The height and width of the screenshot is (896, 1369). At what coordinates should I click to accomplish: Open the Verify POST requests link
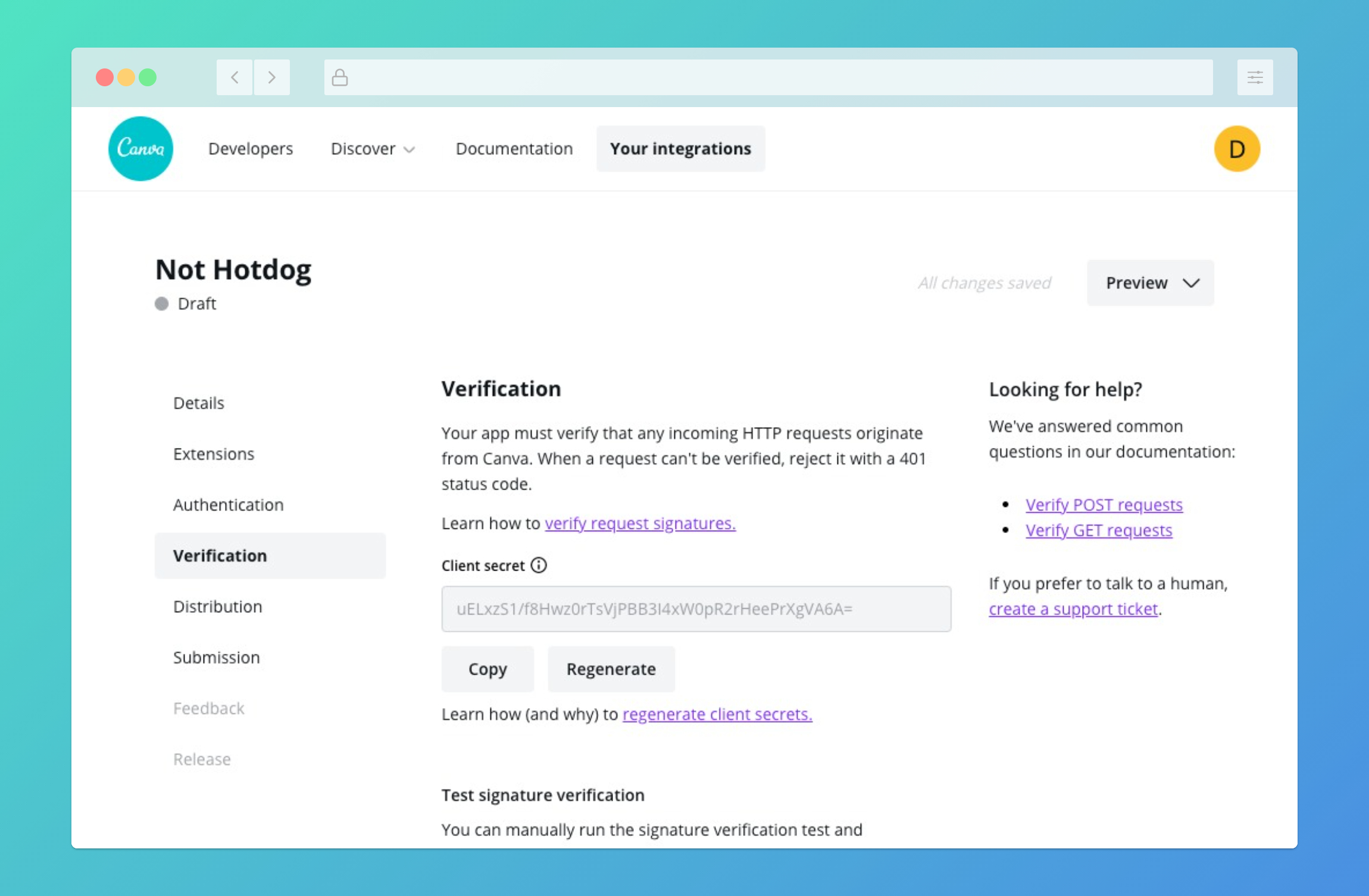(x=1104, y=505)
